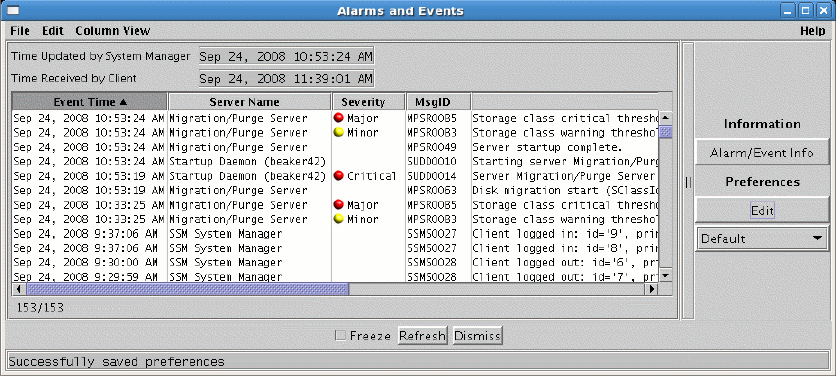This screenshot has height=376, width=836.
Task: Click the sort arrow on Event Time header
Action: click(124, 102)
